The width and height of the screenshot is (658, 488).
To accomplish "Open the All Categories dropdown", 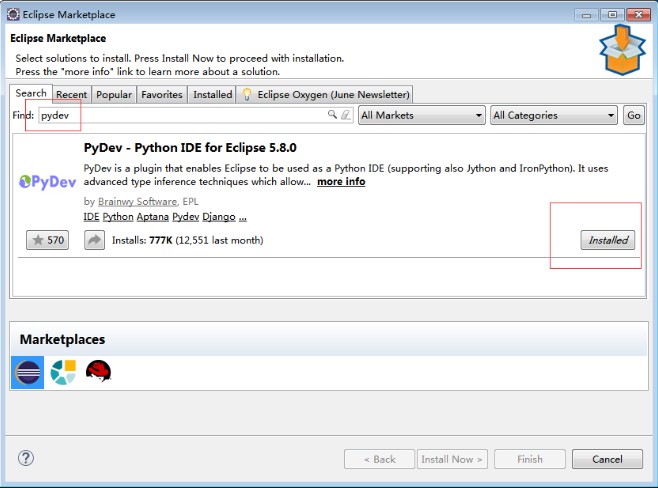I will click(x=553, y=115).
